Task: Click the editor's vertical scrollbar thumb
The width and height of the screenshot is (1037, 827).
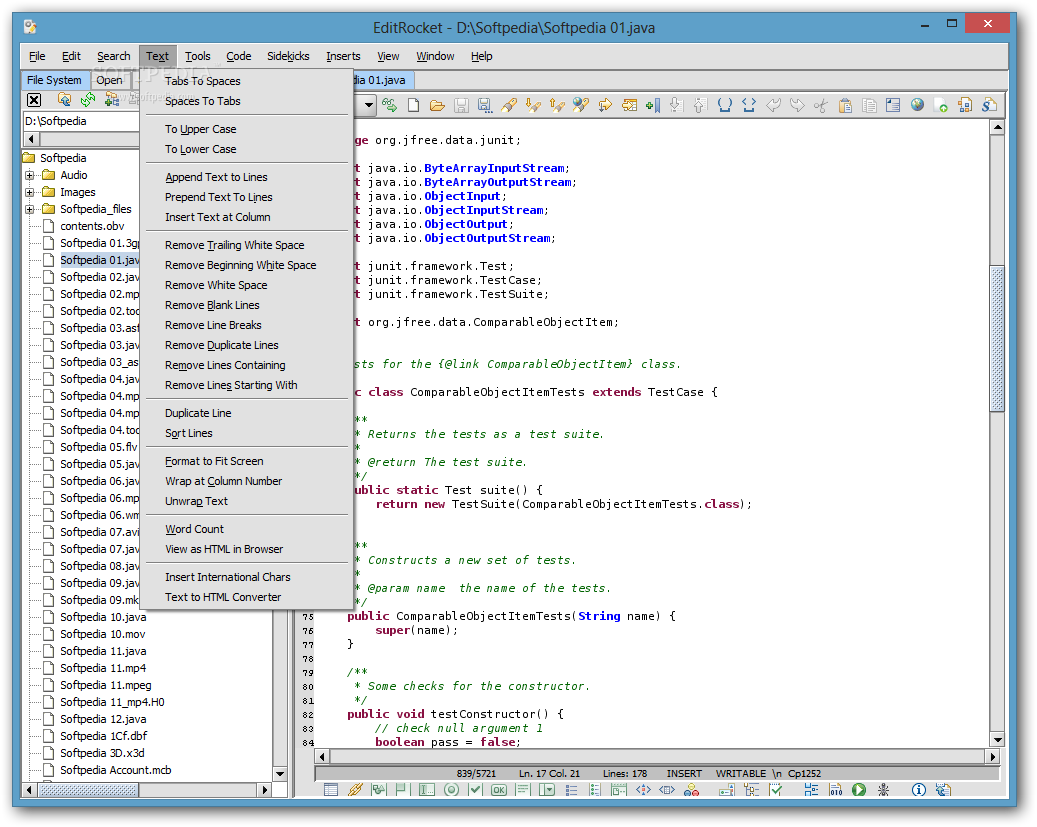Action: (x=996, y=340)
